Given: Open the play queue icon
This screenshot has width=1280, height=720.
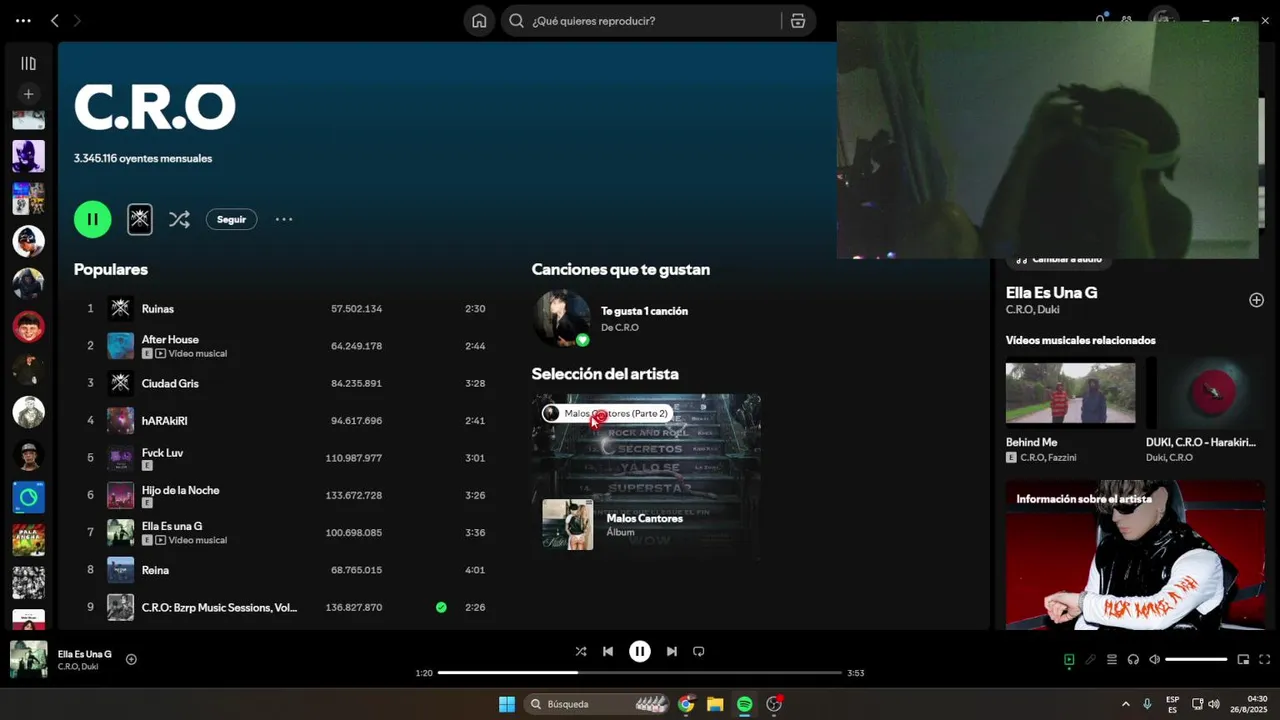Looking at the screenshot, I should (x=1112, y=659).
